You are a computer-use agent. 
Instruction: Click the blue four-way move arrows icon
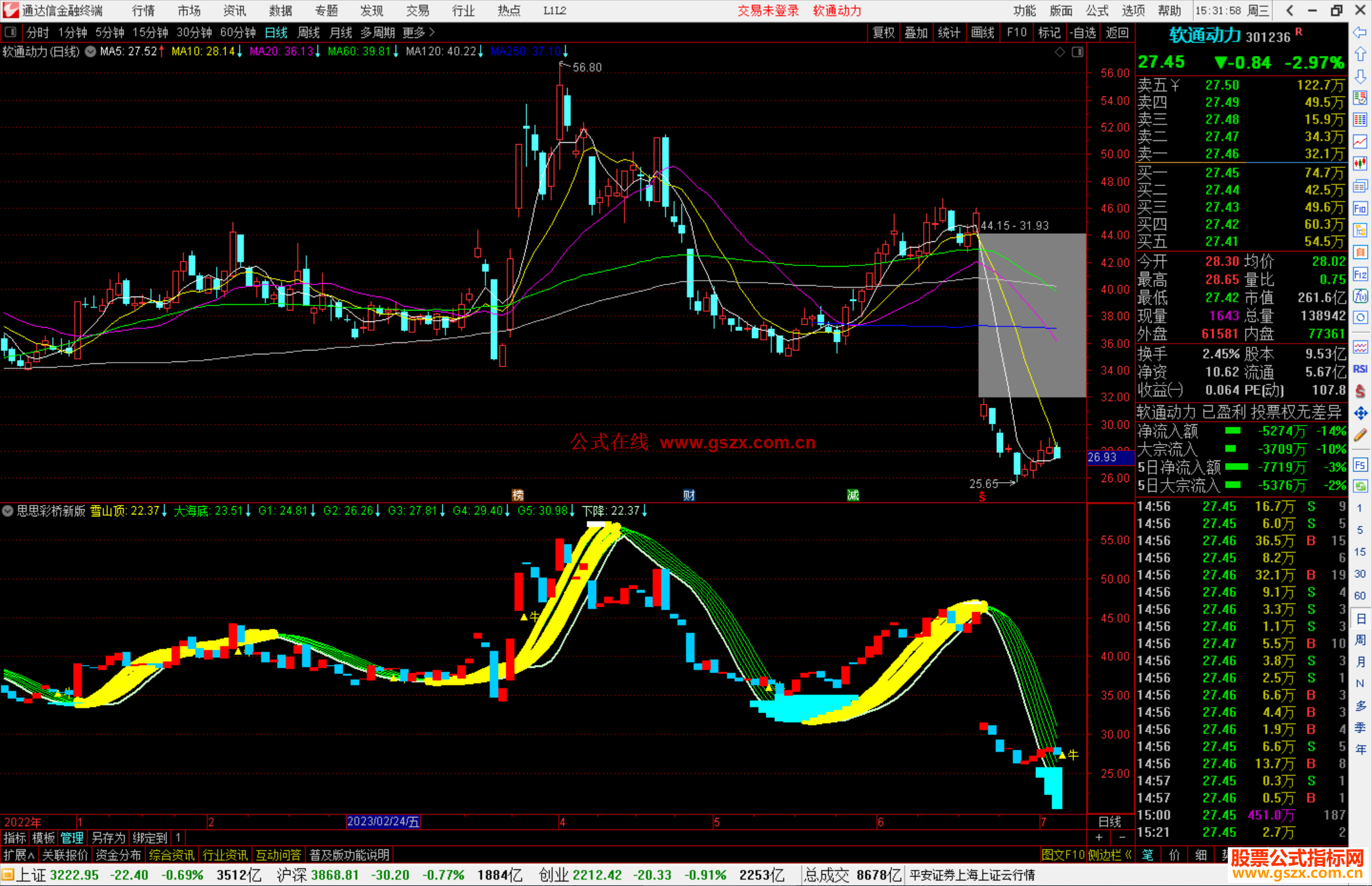click(x=1360, y=413)
